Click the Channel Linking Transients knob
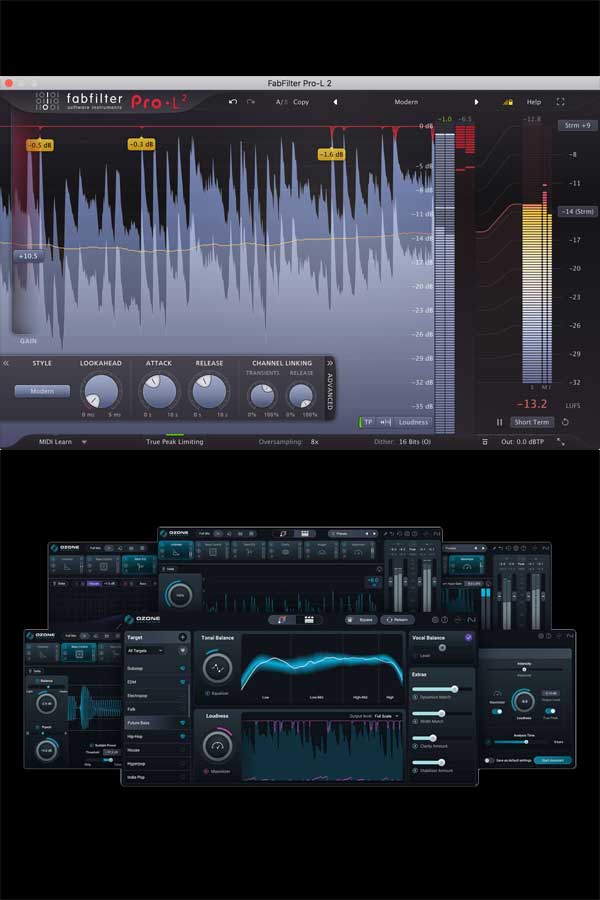Screen dimensions: 600x900 [x=262, y=395]
